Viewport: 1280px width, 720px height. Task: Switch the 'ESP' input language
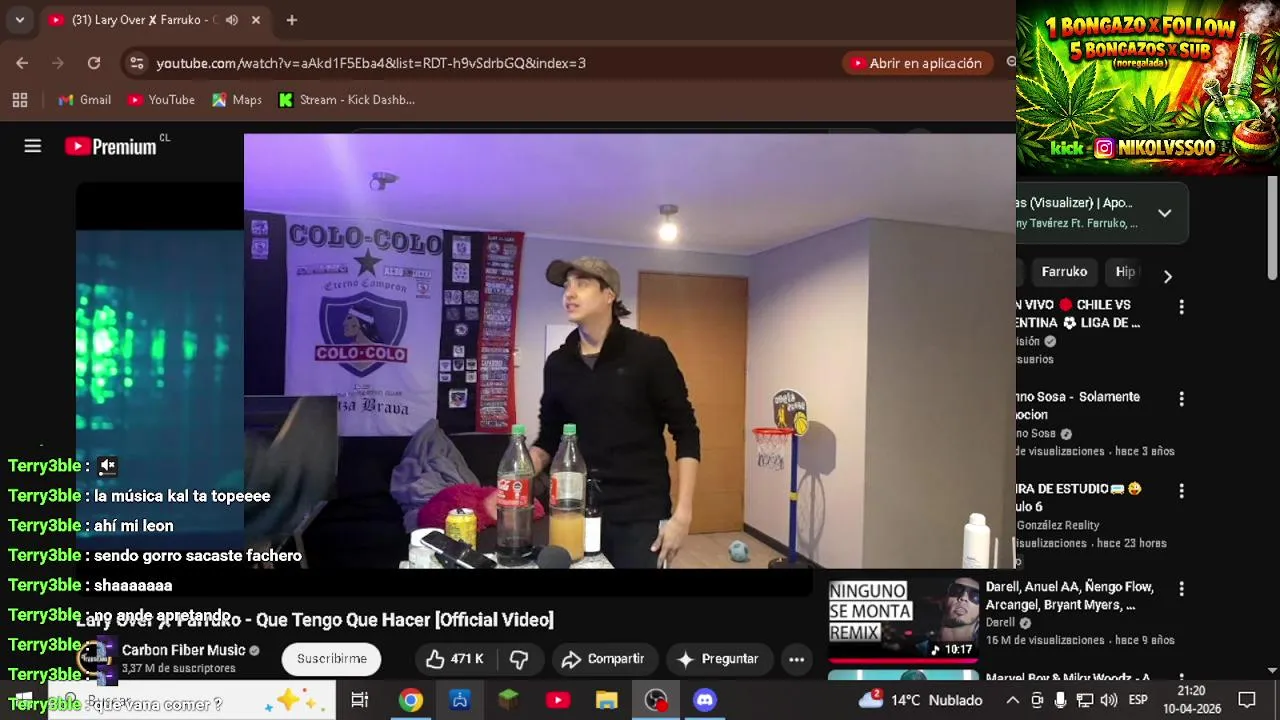[x=1138, y=700]
